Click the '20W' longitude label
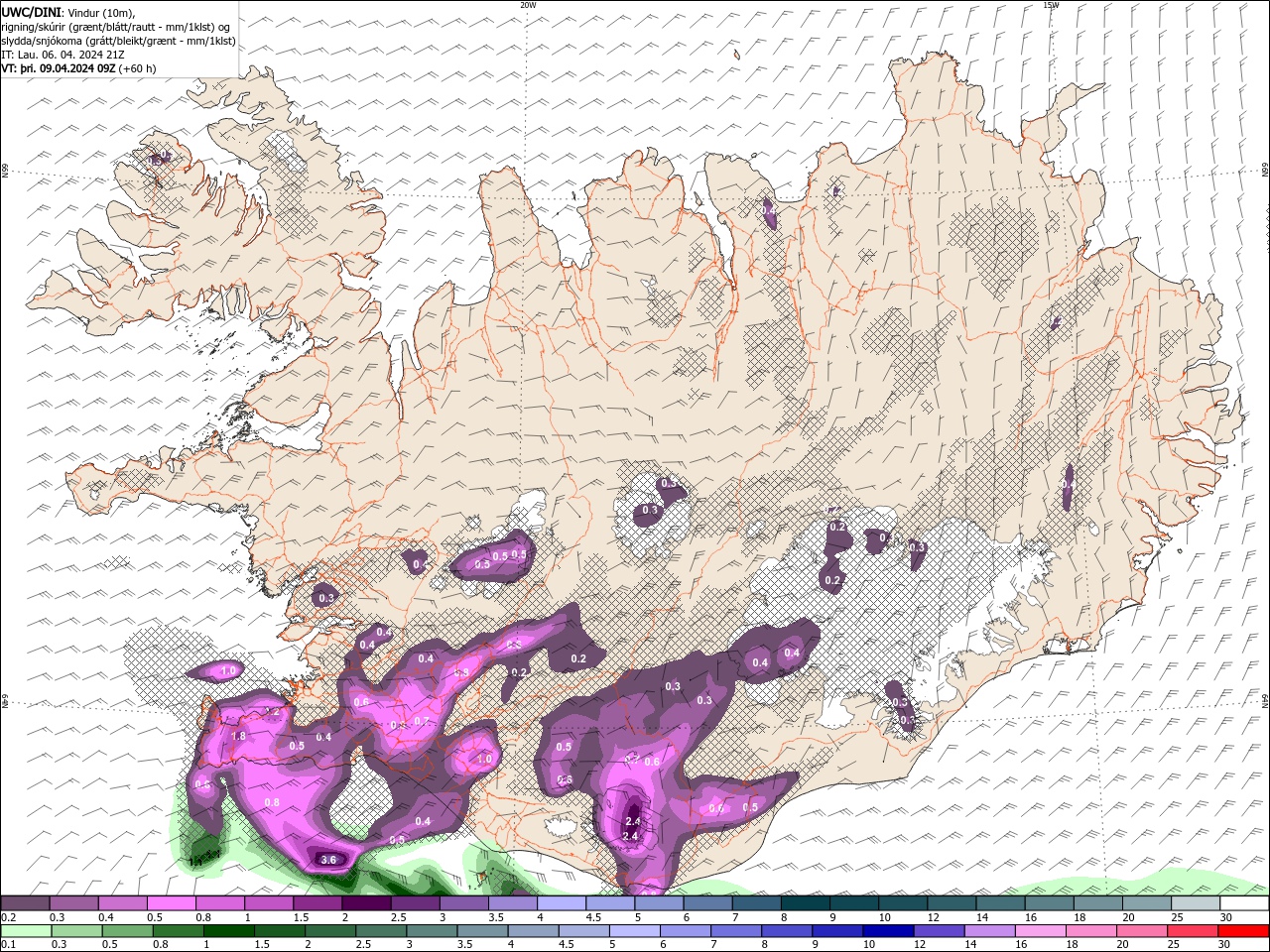This screenshot has width=1270, height=952. (x=528, y=5)
